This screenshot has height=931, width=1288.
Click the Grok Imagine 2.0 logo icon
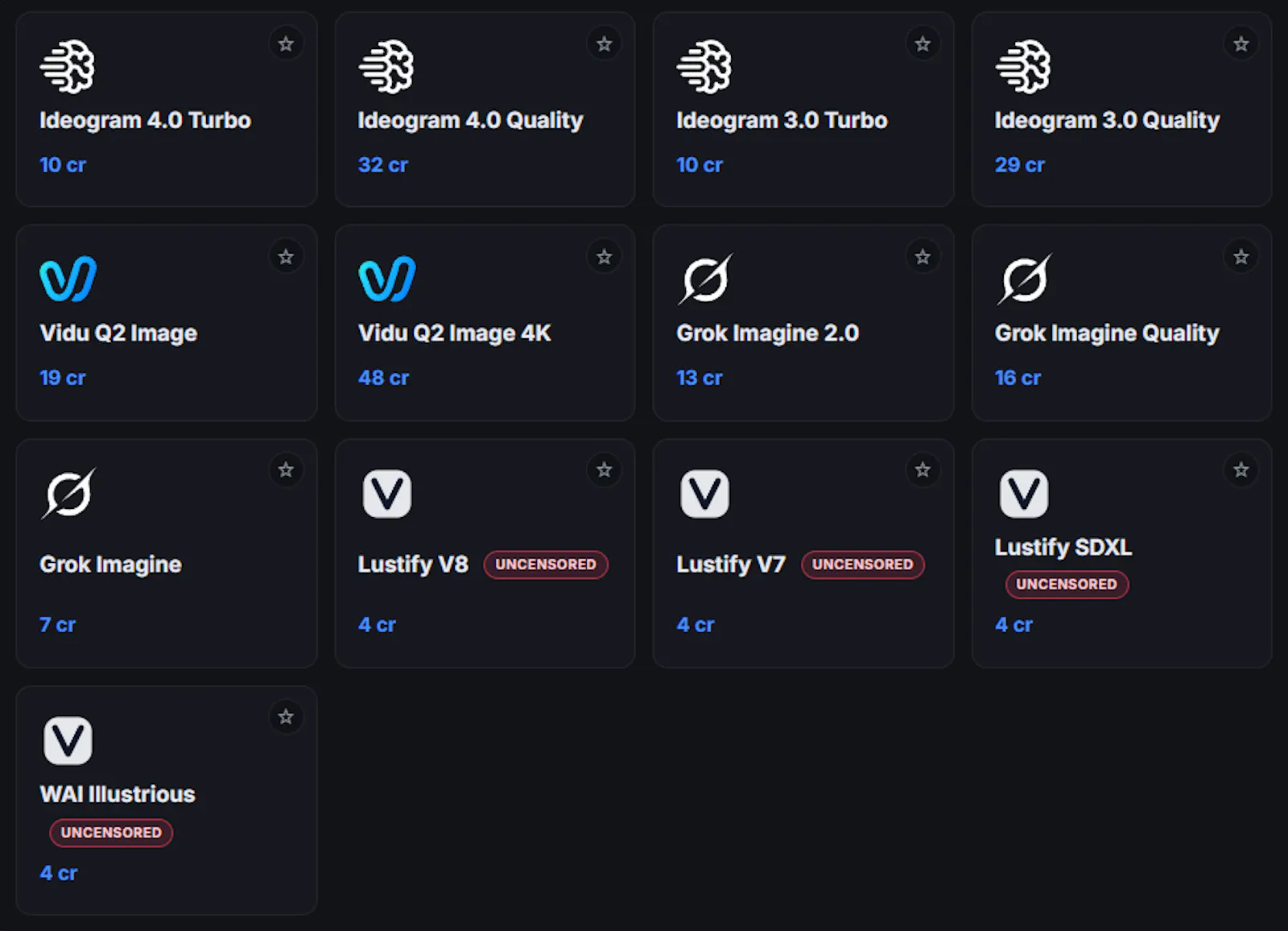(x=705, y=279)
